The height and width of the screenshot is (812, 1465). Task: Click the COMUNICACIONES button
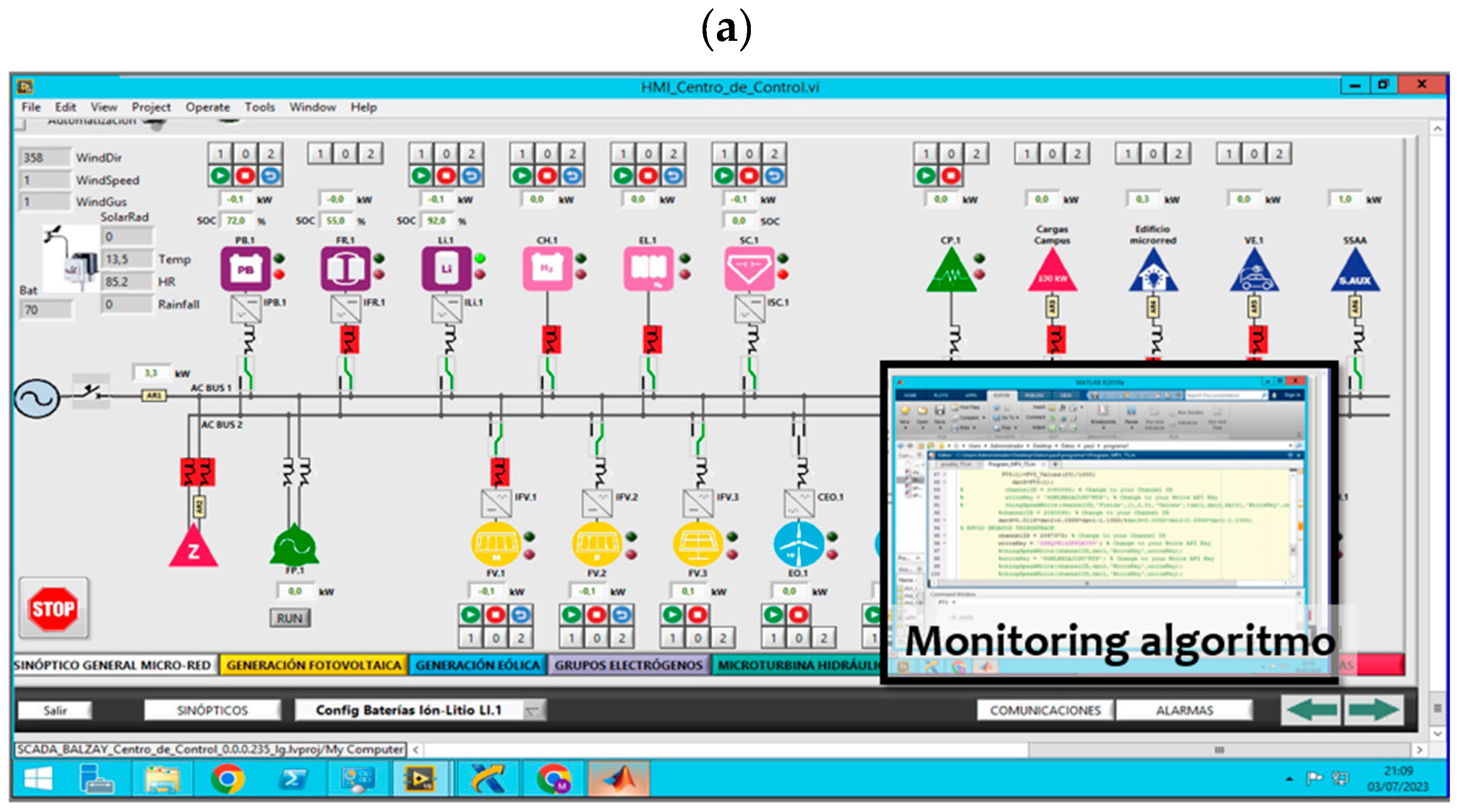pyautogui.click(x=1045, y=711)
